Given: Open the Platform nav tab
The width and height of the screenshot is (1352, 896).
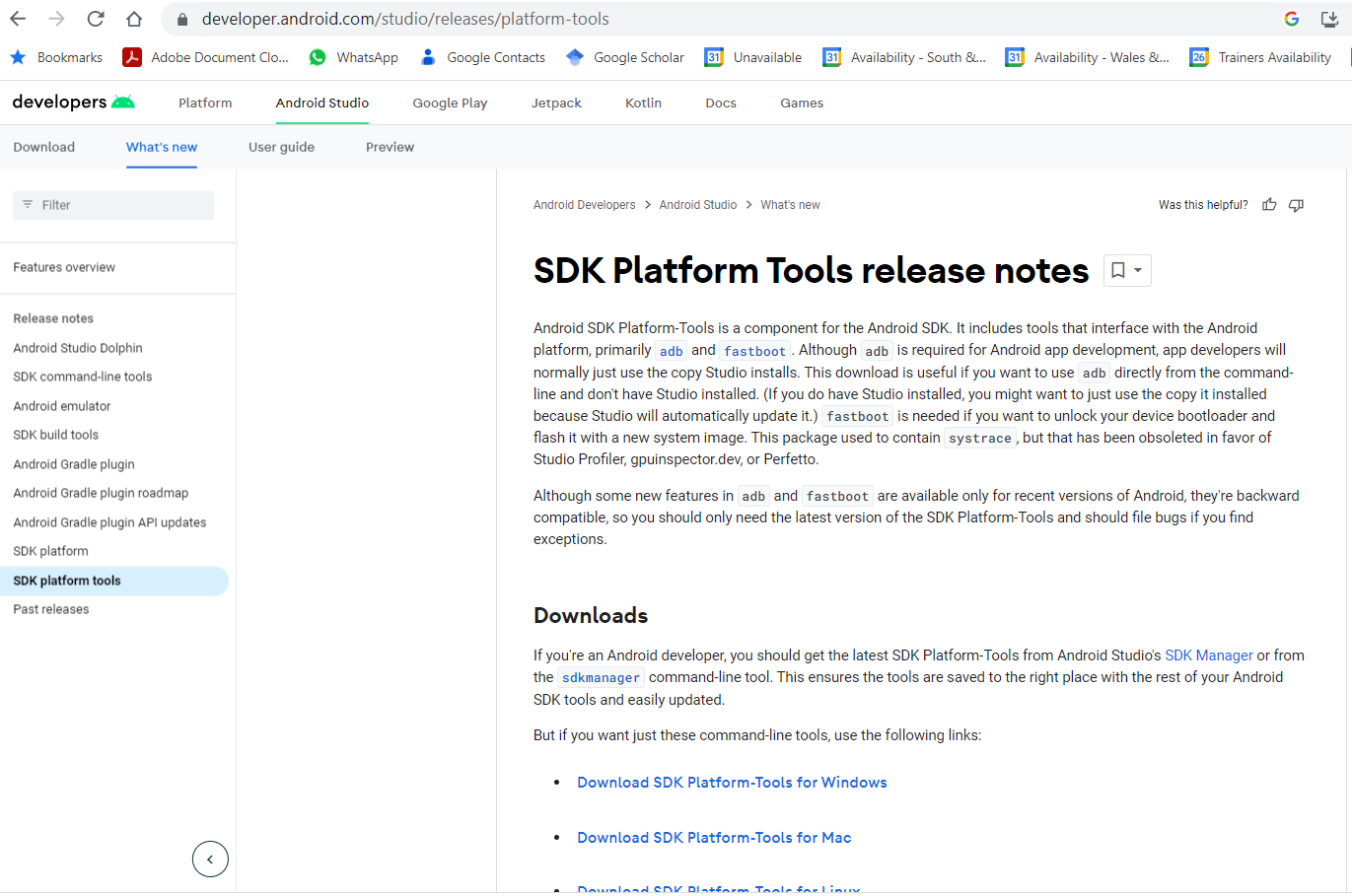Looking at the screenshot, I should coord(205,103).
